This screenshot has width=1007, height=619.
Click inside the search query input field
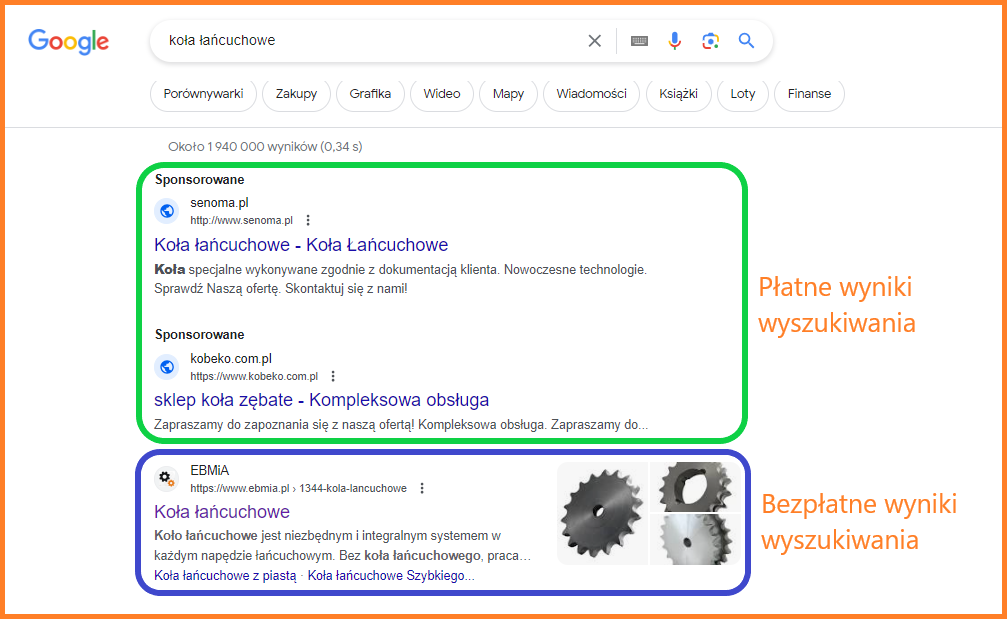pos(350,40)
